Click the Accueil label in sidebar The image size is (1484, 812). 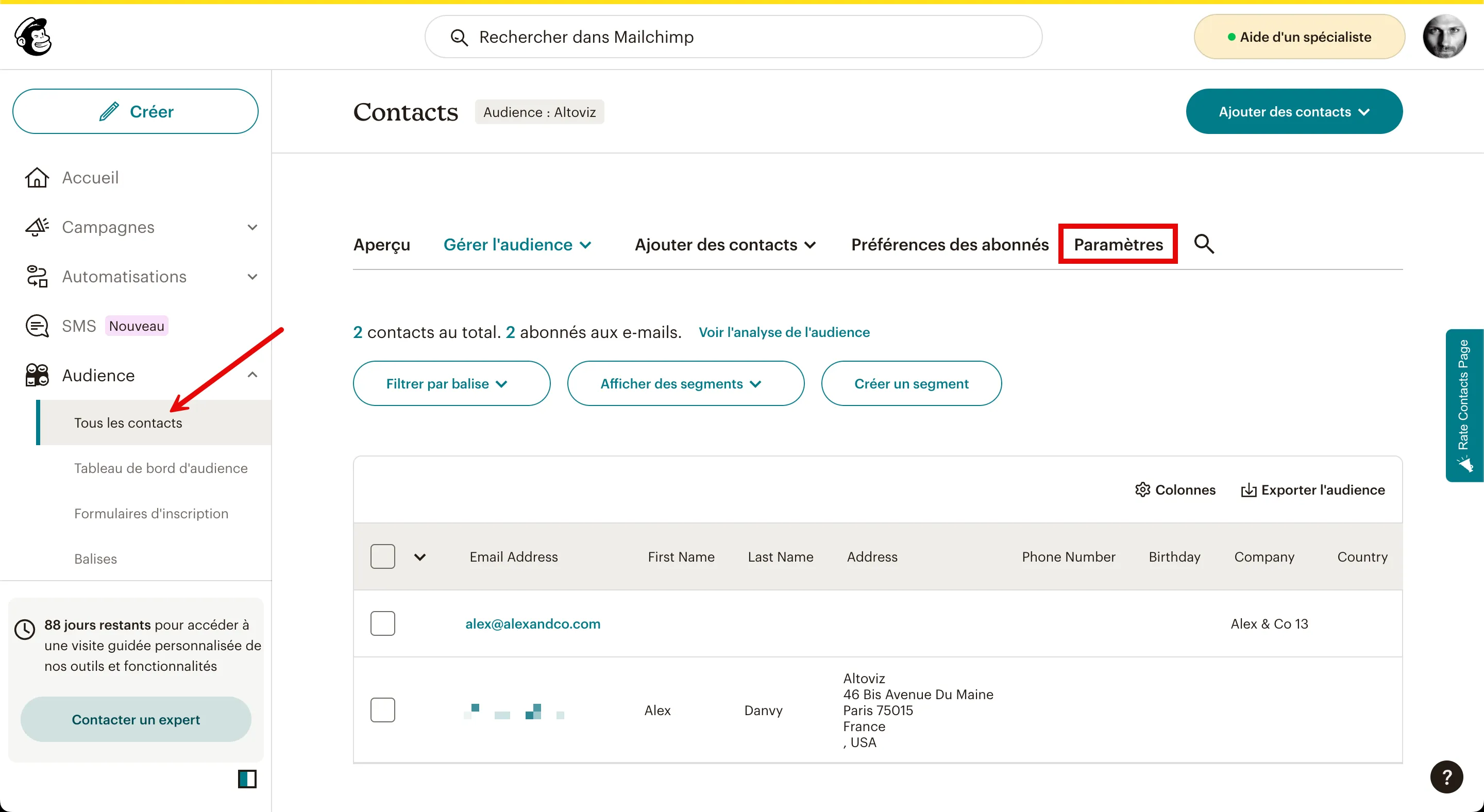(91, 177)
